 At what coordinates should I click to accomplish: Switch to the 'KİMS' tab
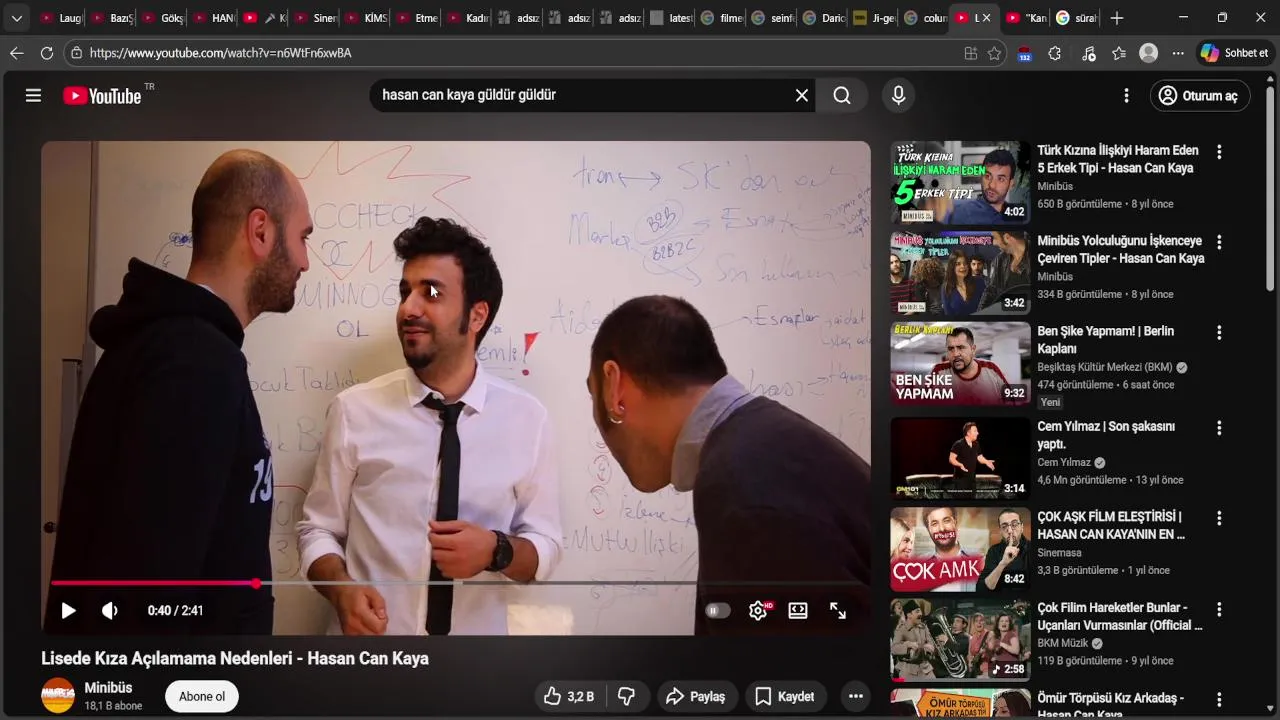367,18
